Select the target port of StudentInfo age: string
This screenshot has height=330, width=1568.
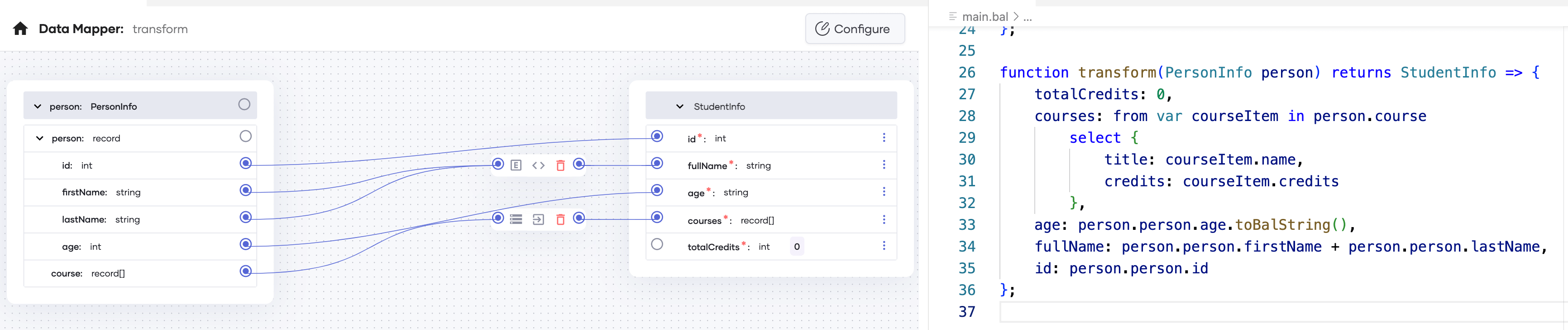tap(657, 190)
